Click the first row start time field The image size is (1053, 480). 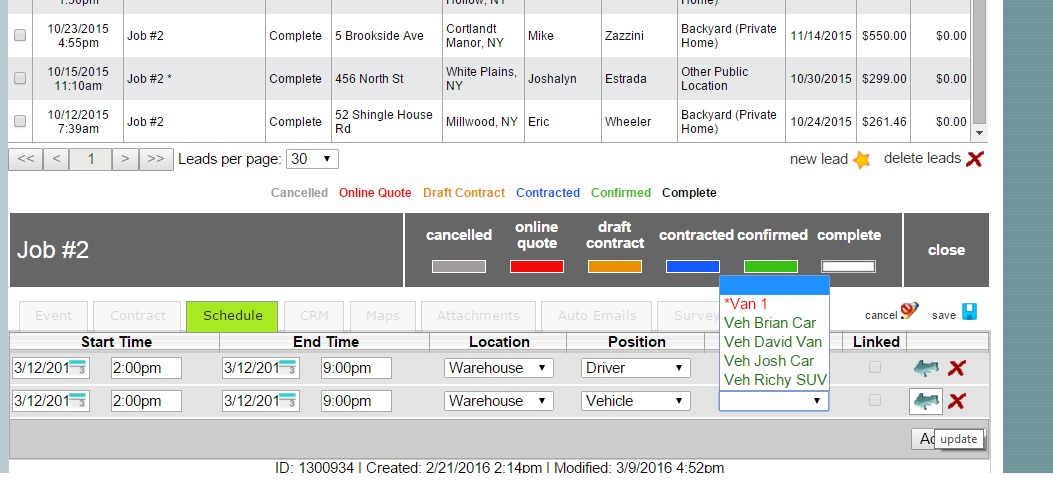tap(146, 368)
